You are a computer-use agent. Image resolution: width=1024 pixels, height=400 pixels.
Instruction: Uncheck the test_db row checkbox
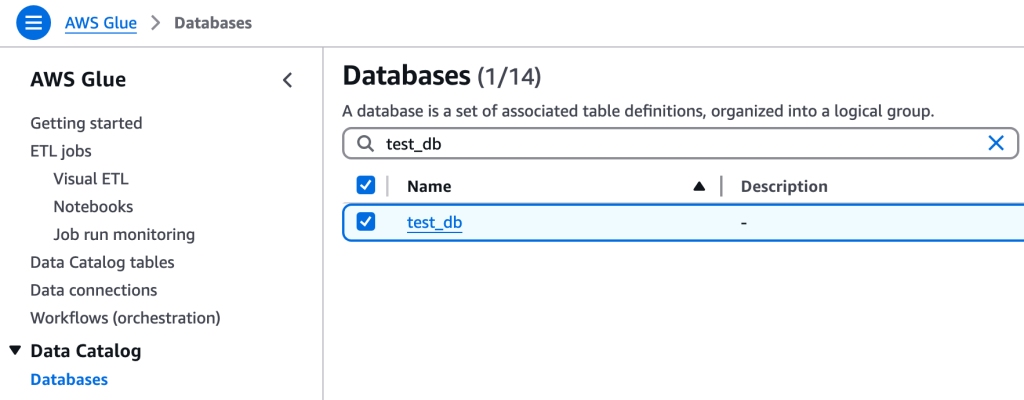(366, 222)
